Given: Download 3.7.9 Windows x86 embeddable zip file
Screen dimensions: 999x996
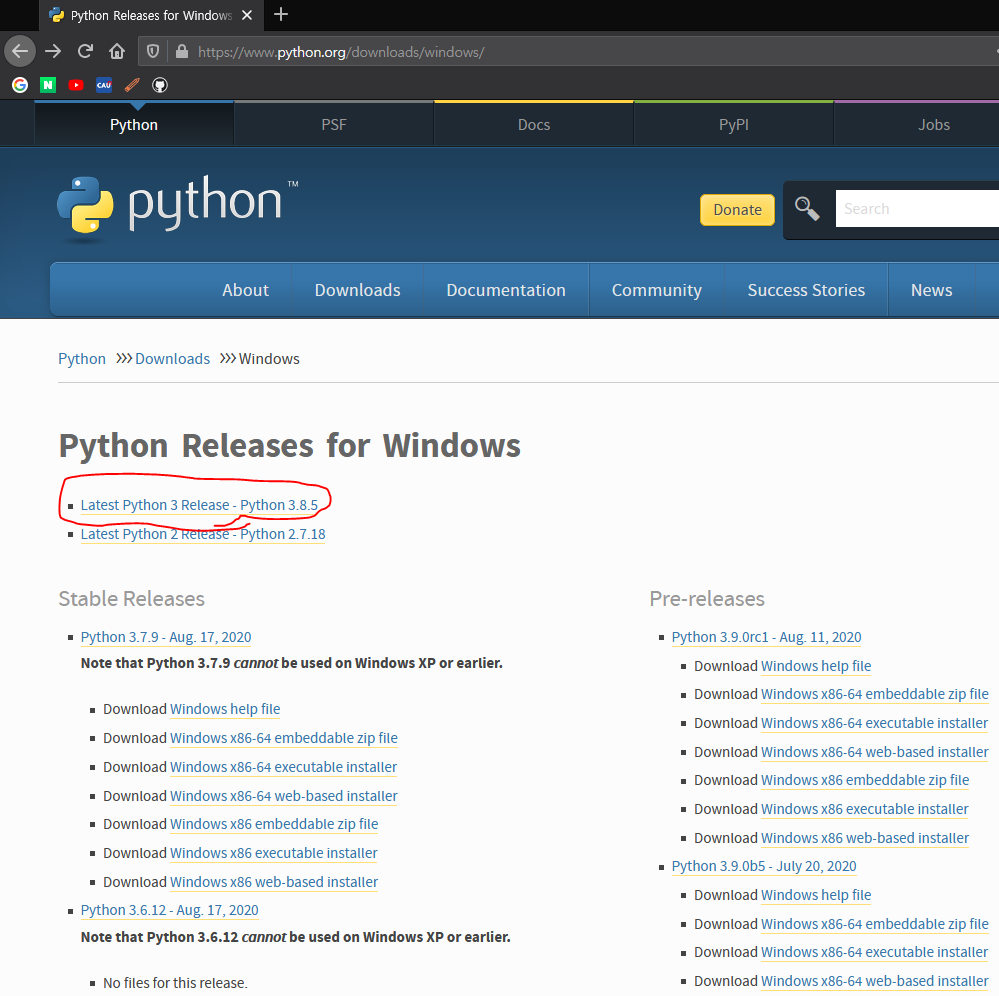Looking at the screenshot, I should click(274, 824).
